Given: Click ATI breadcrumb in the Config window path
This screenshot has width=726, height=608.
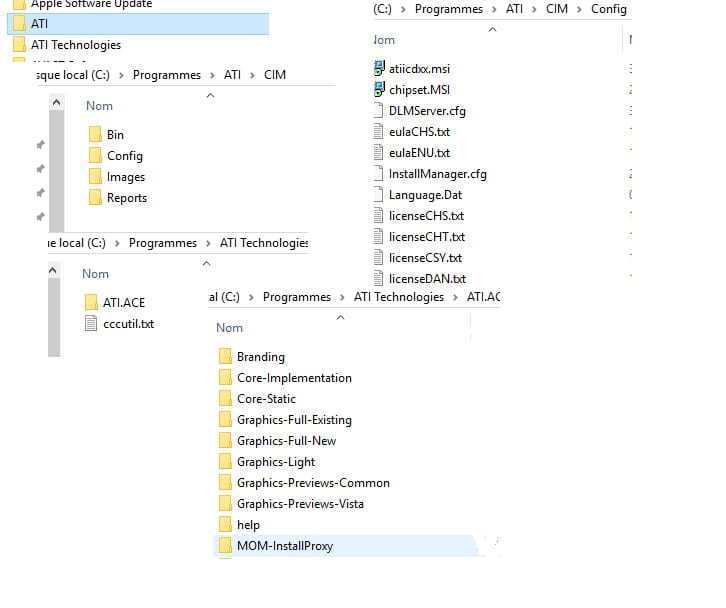Looking at the screenshot, I should 514,9.
